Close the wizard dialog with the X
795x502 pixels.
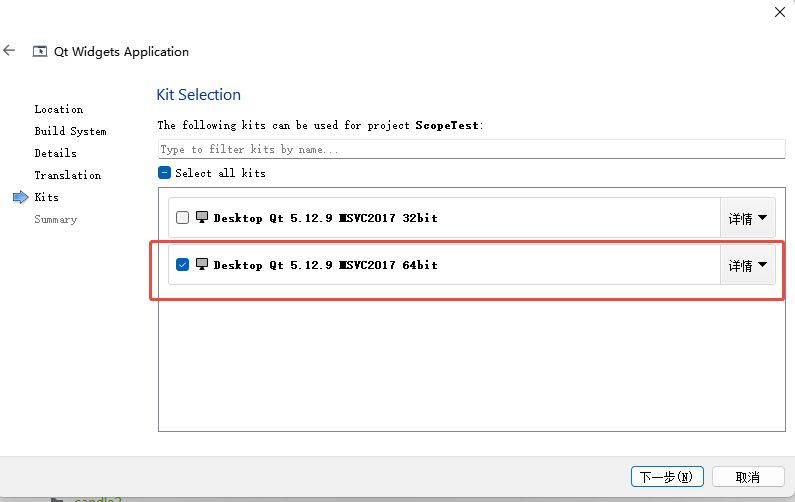tap(779, 11)
